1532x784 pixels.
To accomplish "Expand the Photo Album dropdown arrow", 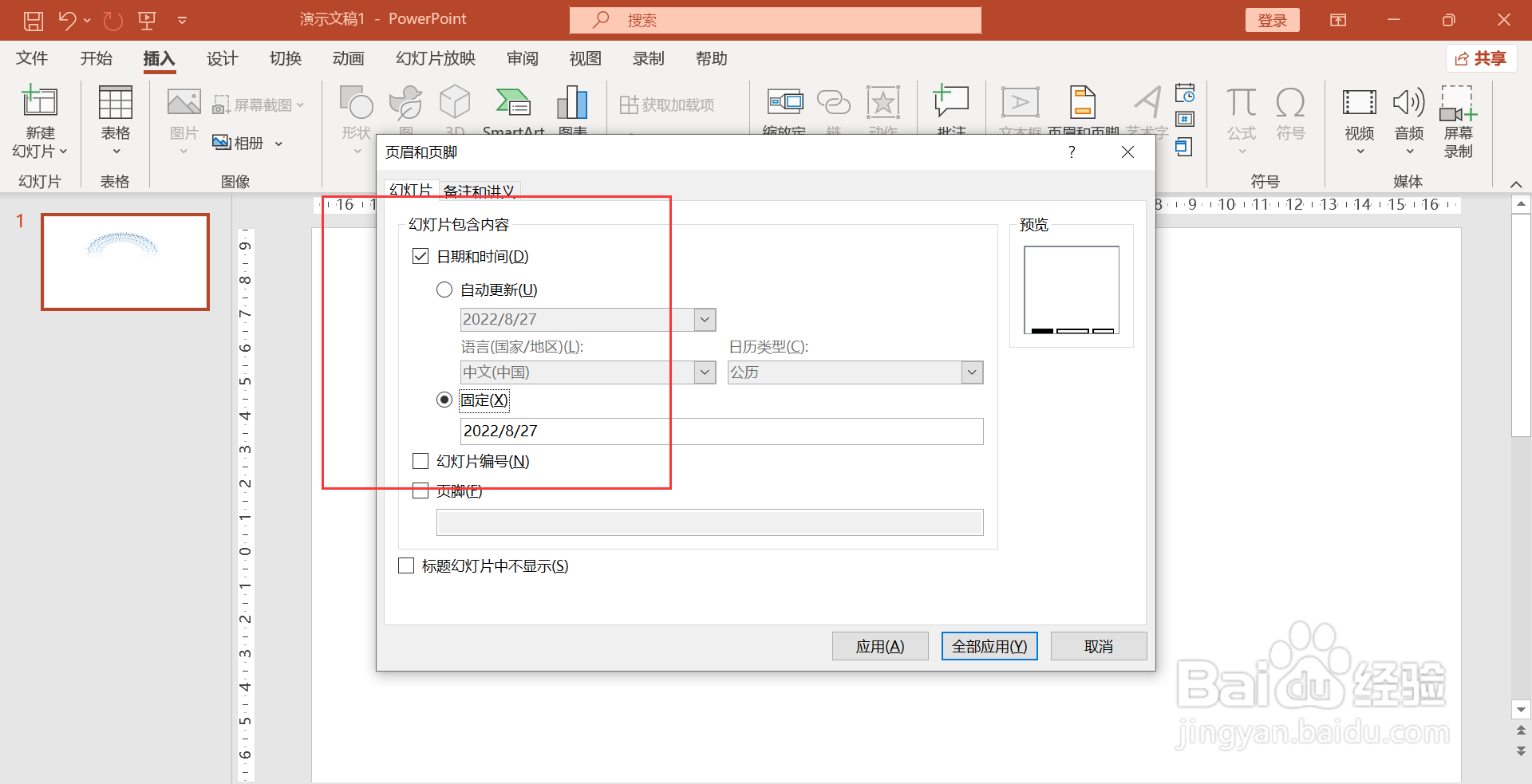I will [x=278, y=144].
